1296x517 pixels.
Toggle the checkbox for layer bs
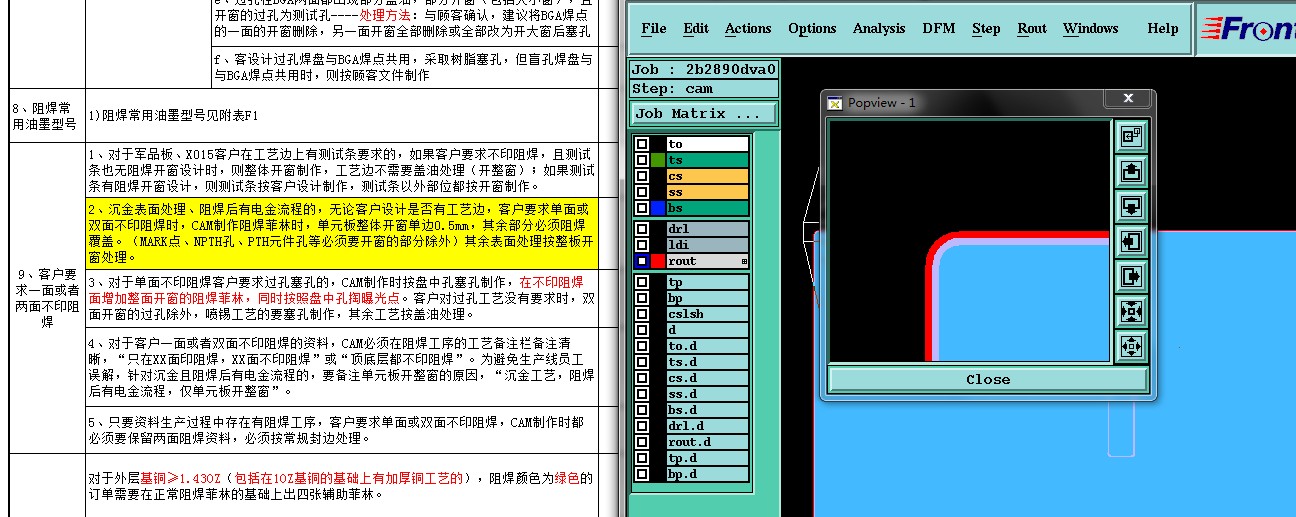641,208
